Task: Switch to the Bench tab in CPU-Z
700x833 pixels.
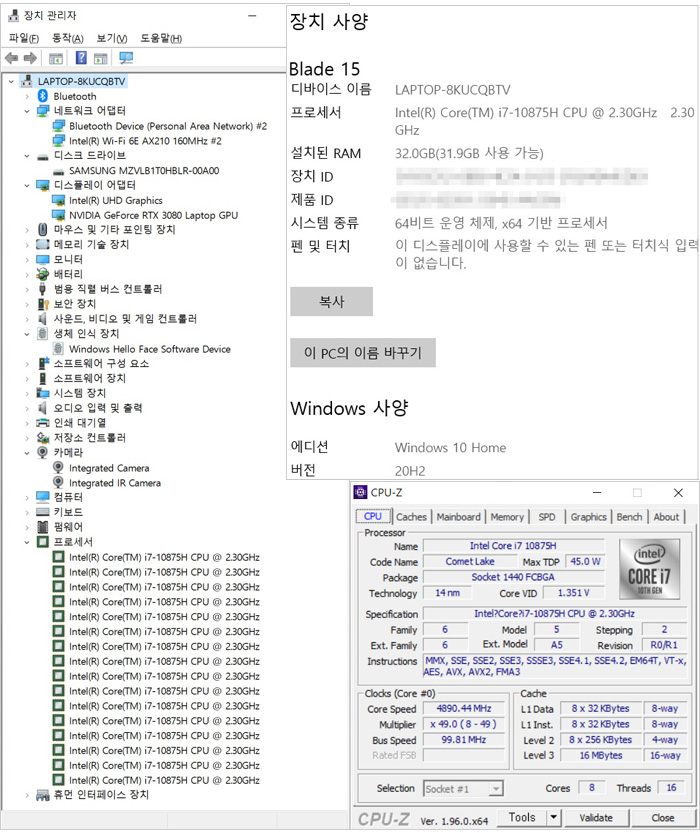Action: [629, 516]
